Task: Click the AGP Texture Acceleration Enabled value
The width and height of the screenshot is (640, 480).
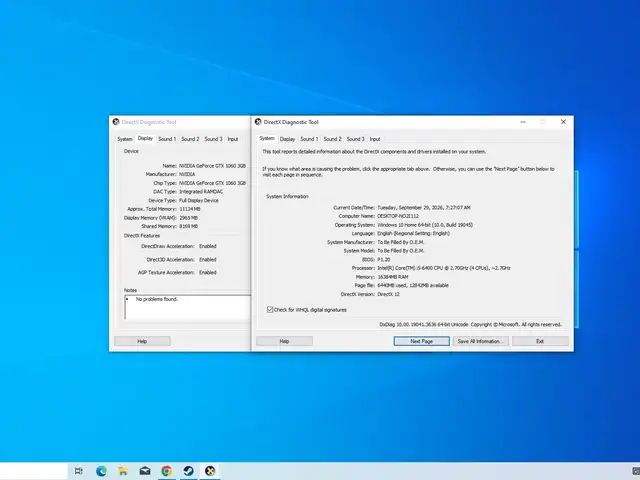Action: 208,273
